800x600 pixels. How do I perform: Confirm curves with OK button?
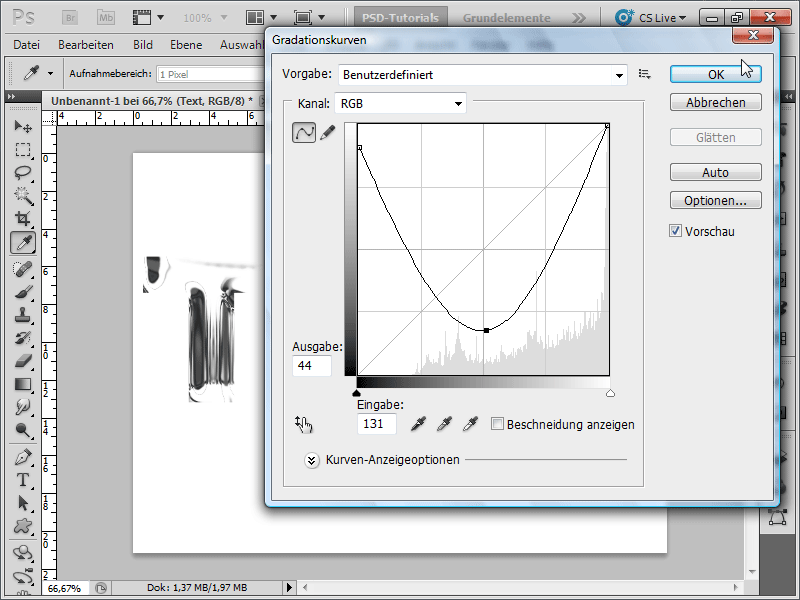coord(716,74)
